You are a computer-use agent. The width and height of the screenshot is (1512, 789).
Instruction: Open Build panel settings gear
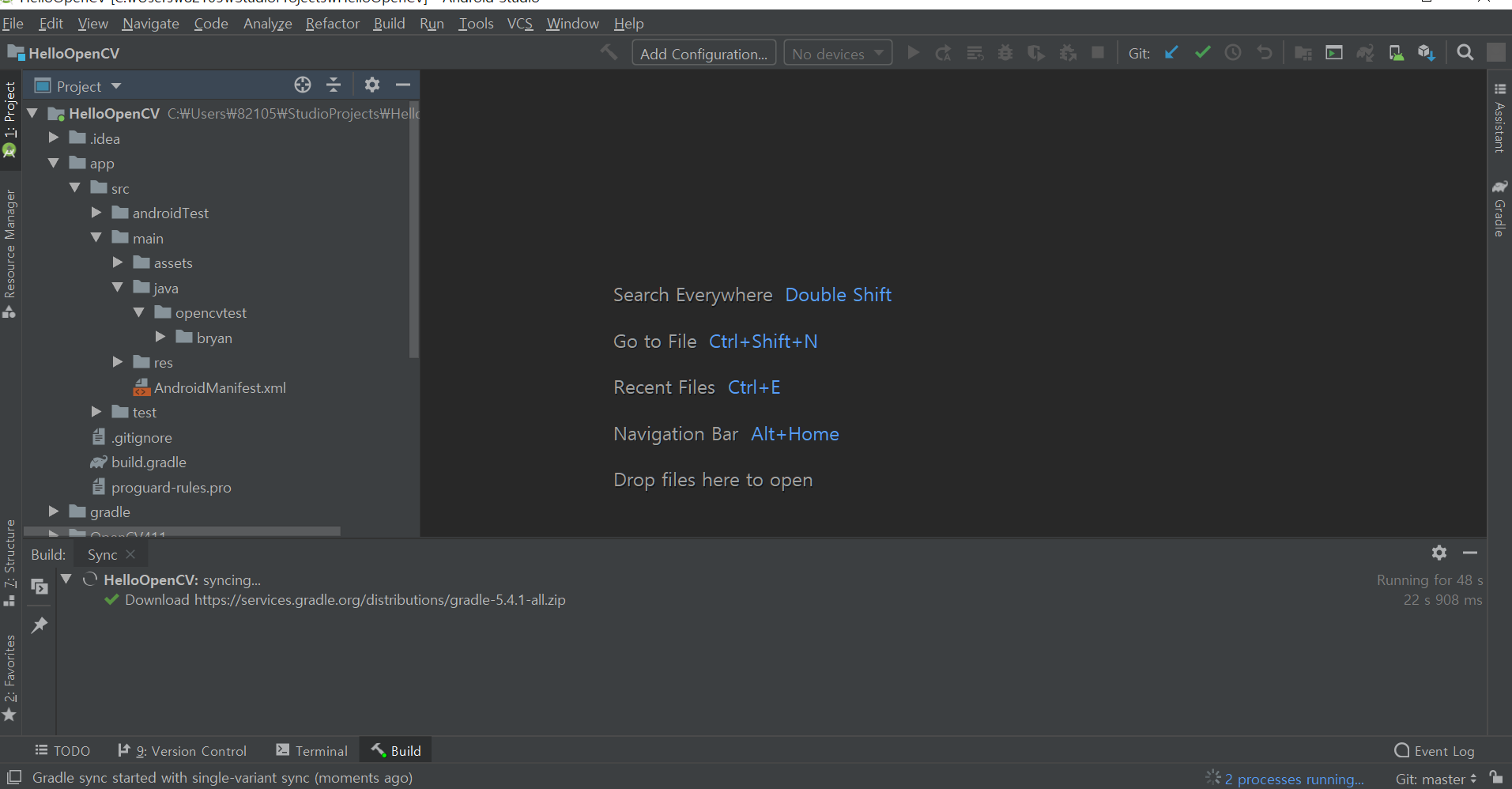(x=1439, y=553)
